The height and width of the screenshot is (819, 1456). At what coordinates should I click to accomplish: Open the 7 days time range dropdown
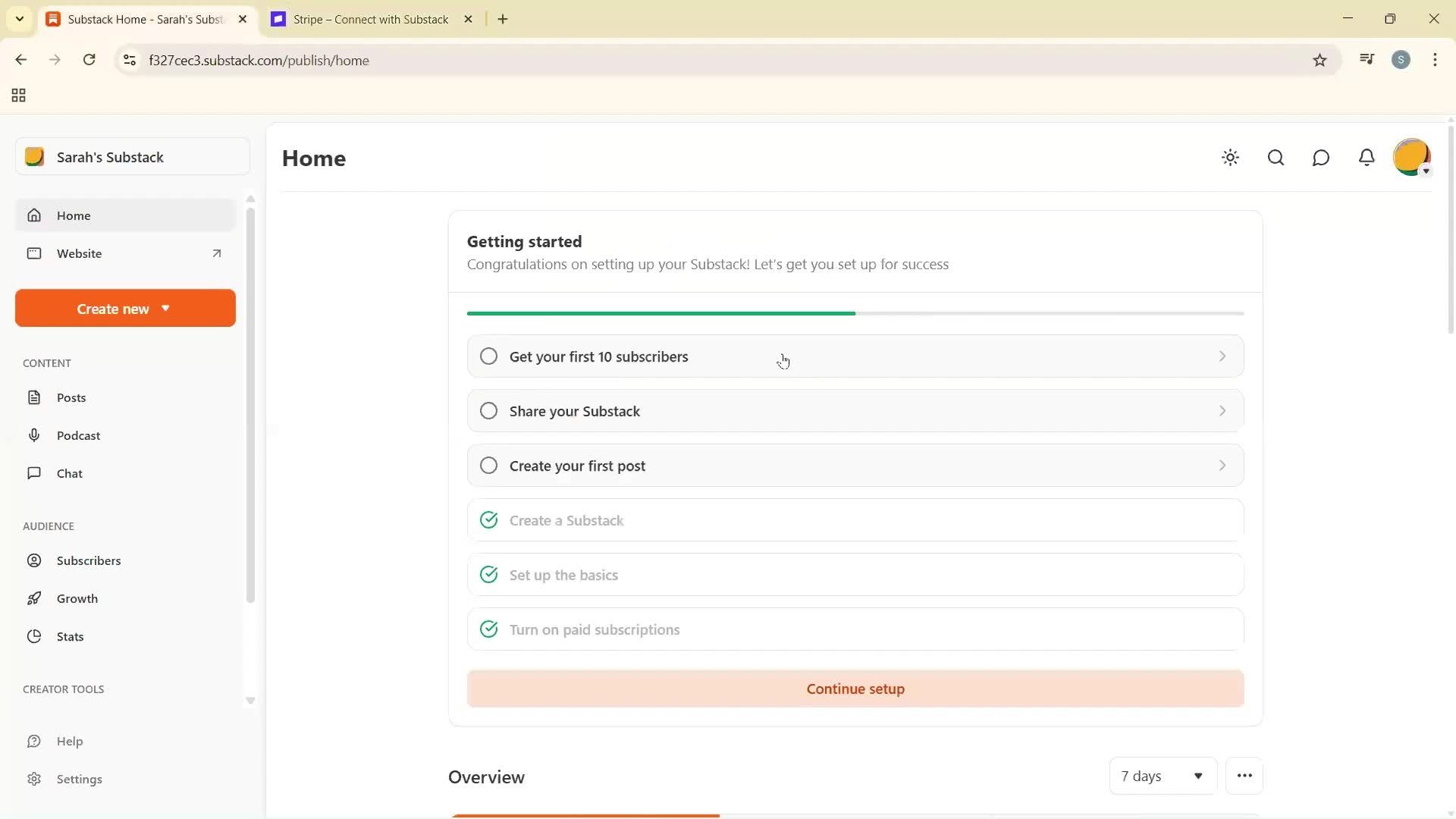tap(1162, 776)
